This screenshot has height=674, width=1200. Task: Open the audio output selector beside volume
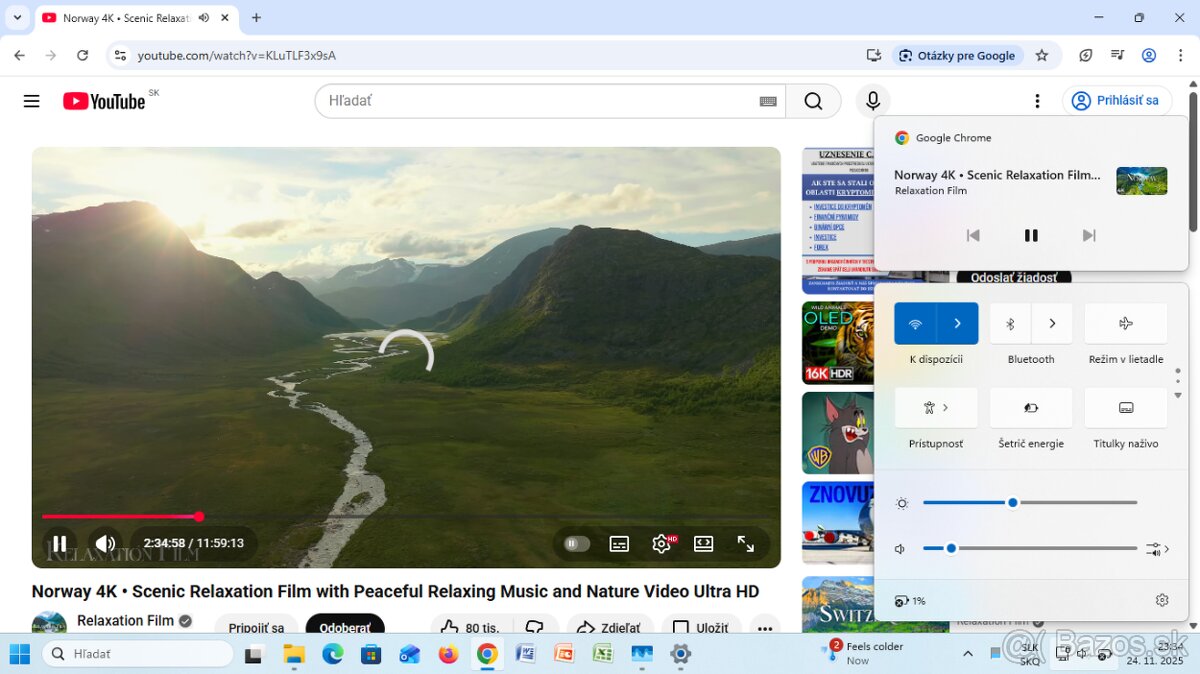[1158, 549]
